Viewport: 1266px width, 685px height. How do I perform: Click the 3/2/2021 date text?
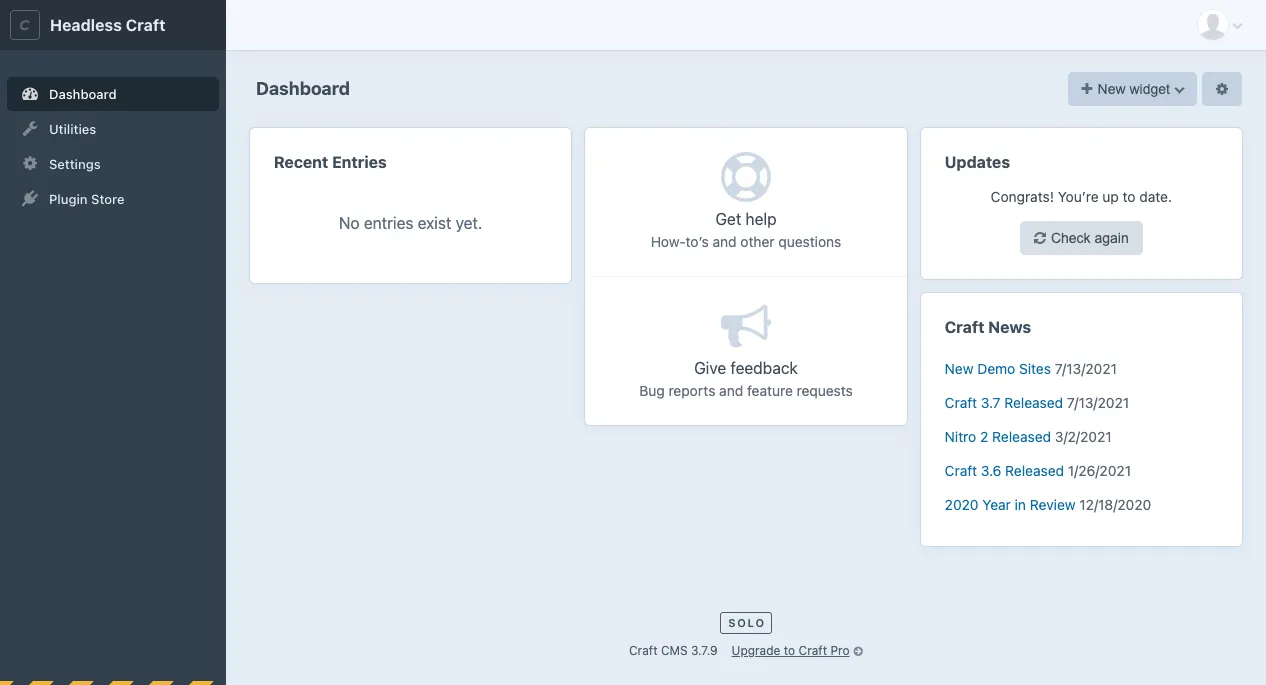1083,437
